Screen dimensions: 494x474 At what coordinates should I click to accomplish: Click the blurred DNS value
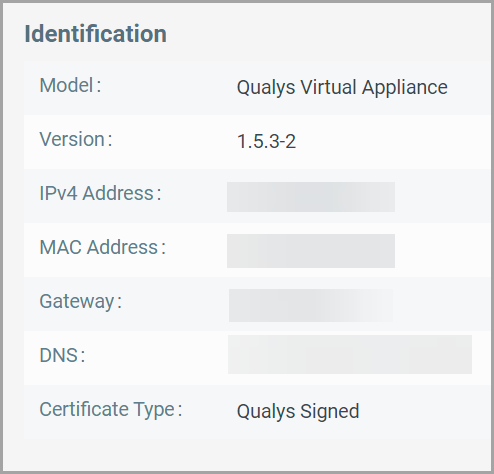coord(350,354)
